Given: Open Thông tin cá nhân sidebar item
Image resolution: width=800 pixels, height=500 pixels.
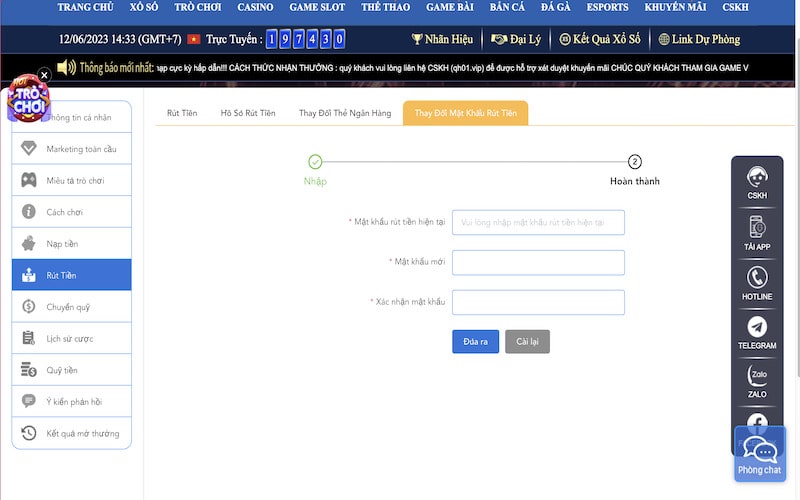Looking at the screenshot, I should point(71,117).
